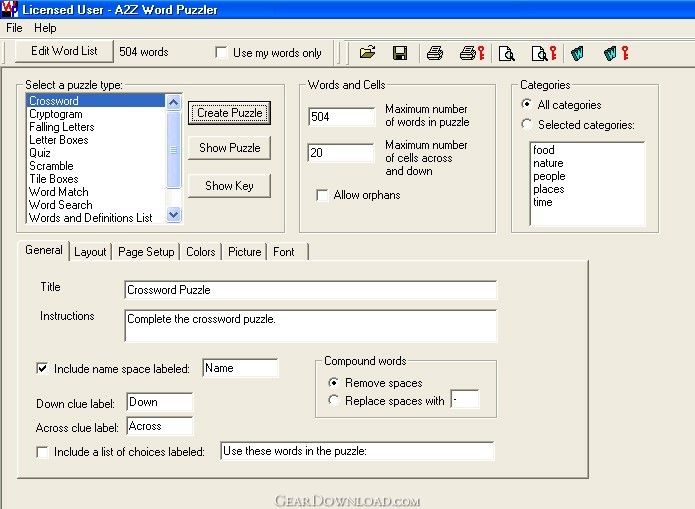The width and height of the screenshot is (695, 509).
Task: Select Quiz puzzle type
Action: coord(96,153)
